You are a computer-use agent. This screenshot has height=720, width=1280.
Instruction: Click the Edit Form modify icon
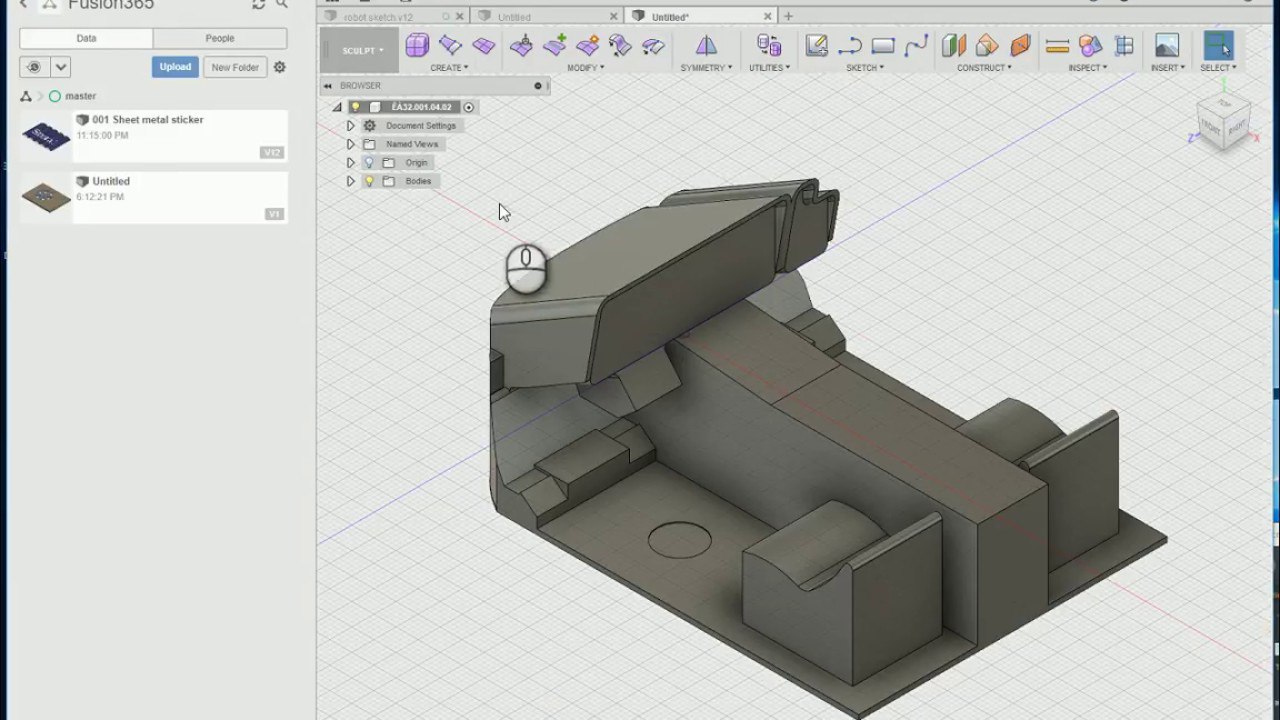coord(521,46)
